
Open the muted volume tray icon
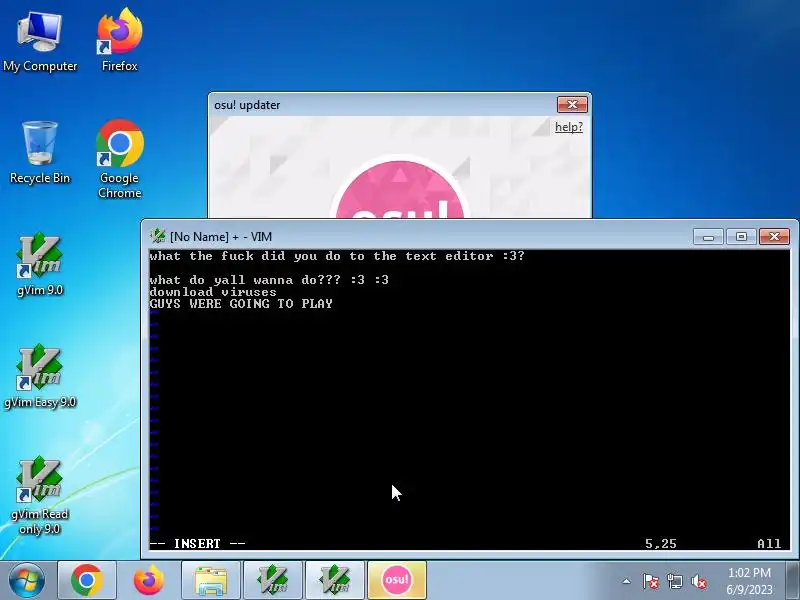(x=698, y=581)
